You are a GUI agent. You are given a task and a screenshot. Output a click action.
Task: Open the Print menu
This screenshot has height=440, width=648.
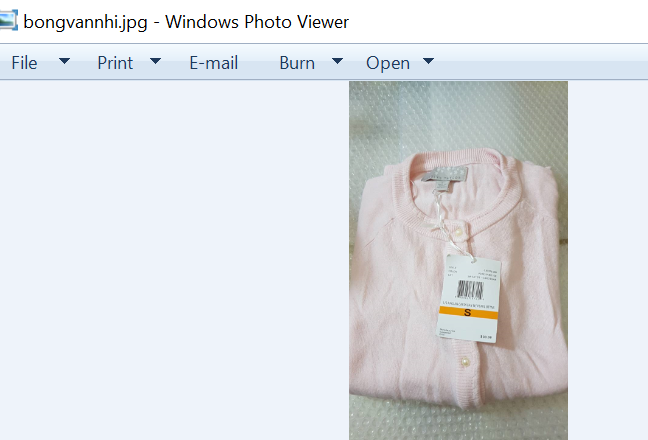point(115,63)
